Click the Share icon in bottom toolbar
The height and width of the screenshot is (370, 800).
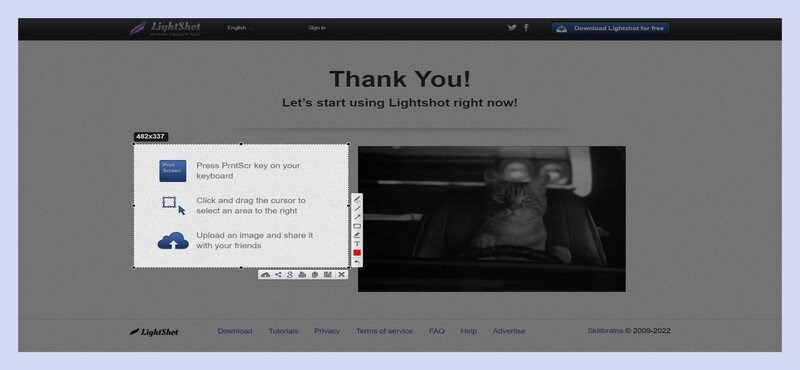[278, 275]
